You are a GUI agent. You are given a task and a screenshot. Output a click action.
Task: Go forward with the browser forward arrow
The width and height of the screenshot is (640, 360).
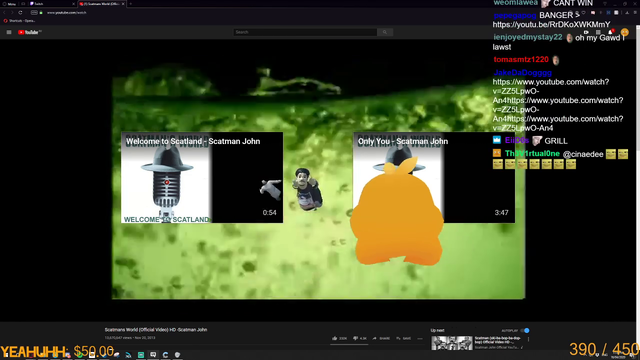click(x=12, y=13)
